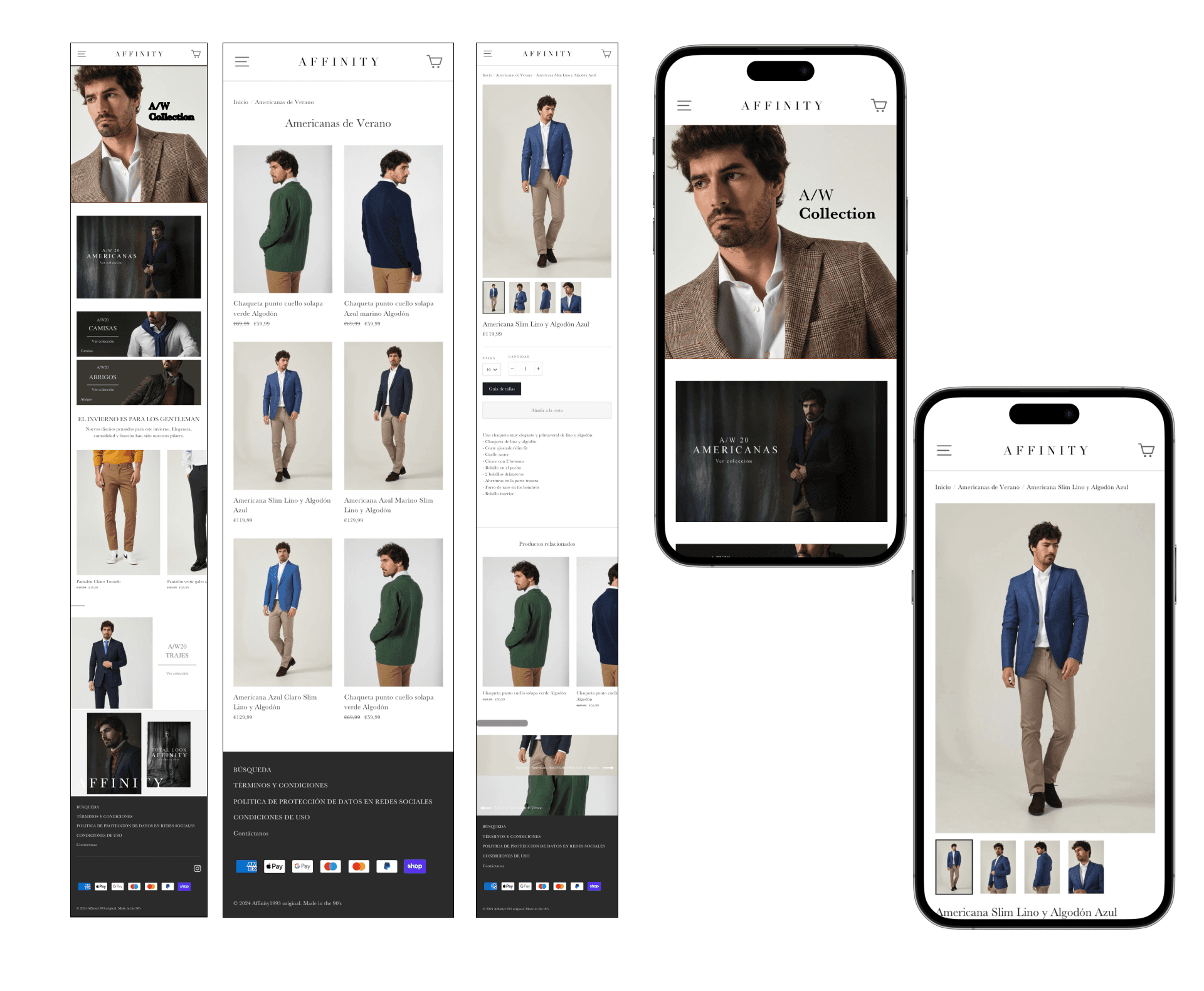Screen dimensions: 1204x991
Task: Open the Talla size dropdown showing 46
Action: [492, 369]
